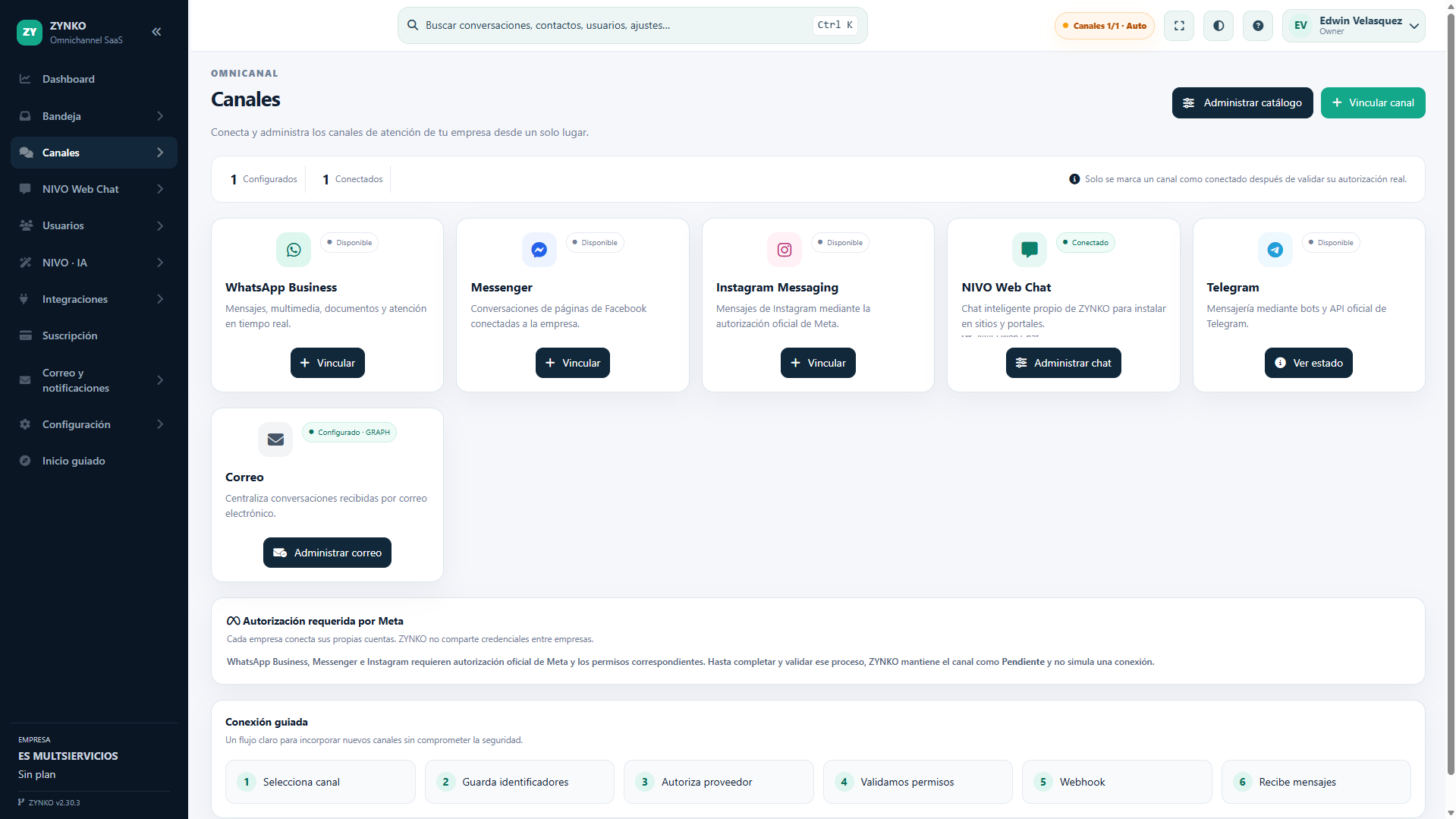Switch dark/light theme with contrast icon

click(1219, 26)
